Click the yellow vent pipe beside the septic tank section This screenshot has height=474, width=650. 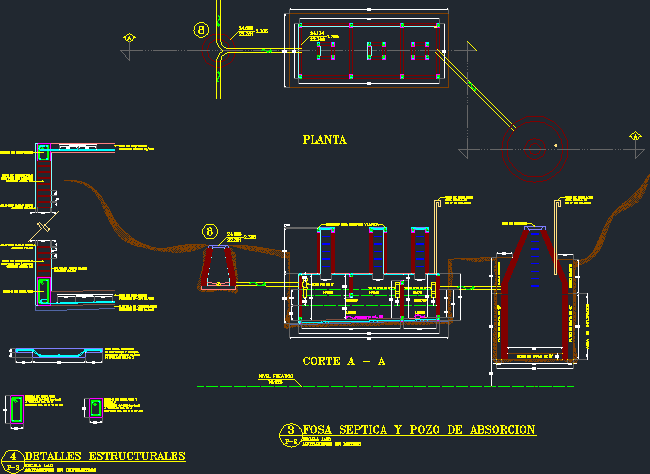(436, 240)
